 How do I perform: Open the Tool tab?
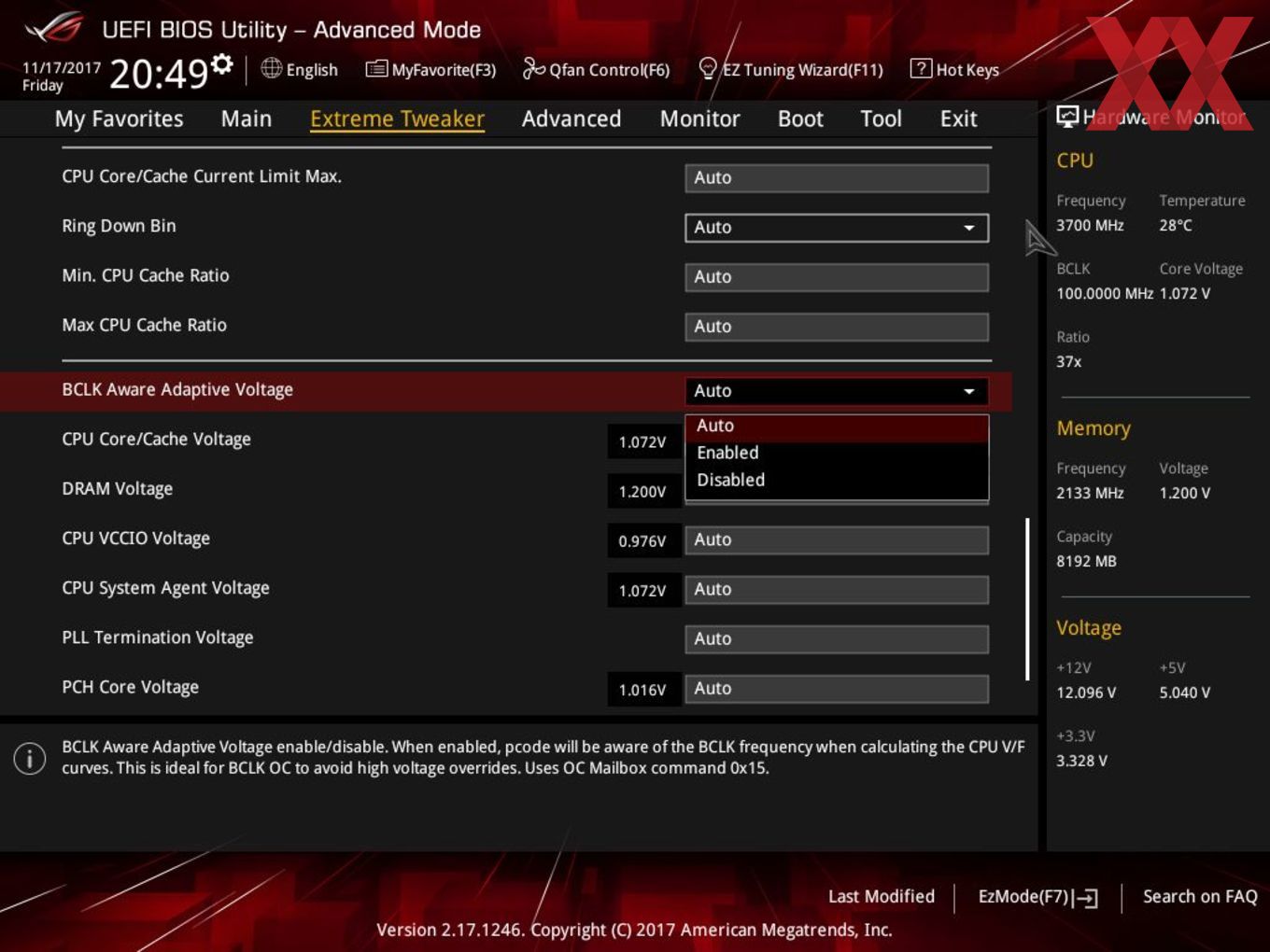[881, 119]
